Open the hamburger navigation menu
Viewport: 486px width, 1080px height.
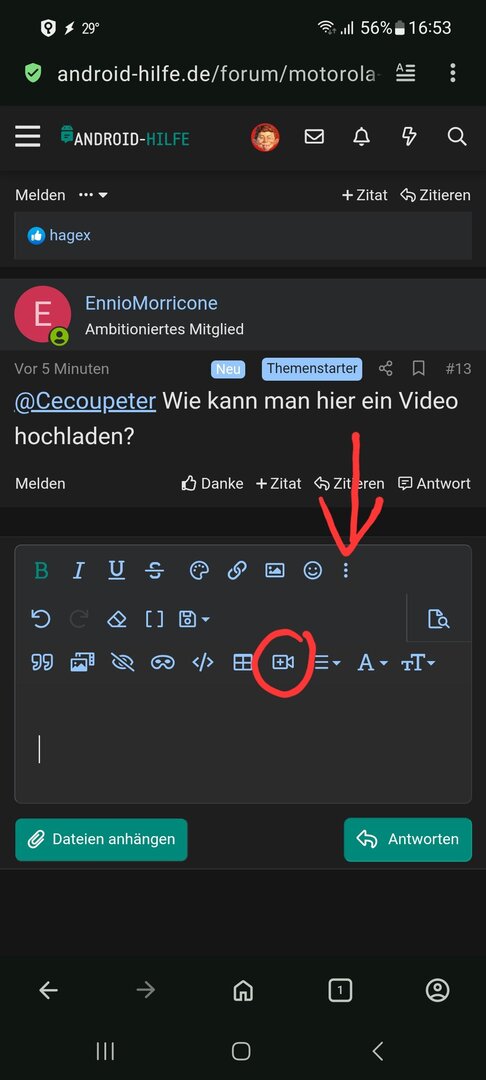click(x=28, y=136)
